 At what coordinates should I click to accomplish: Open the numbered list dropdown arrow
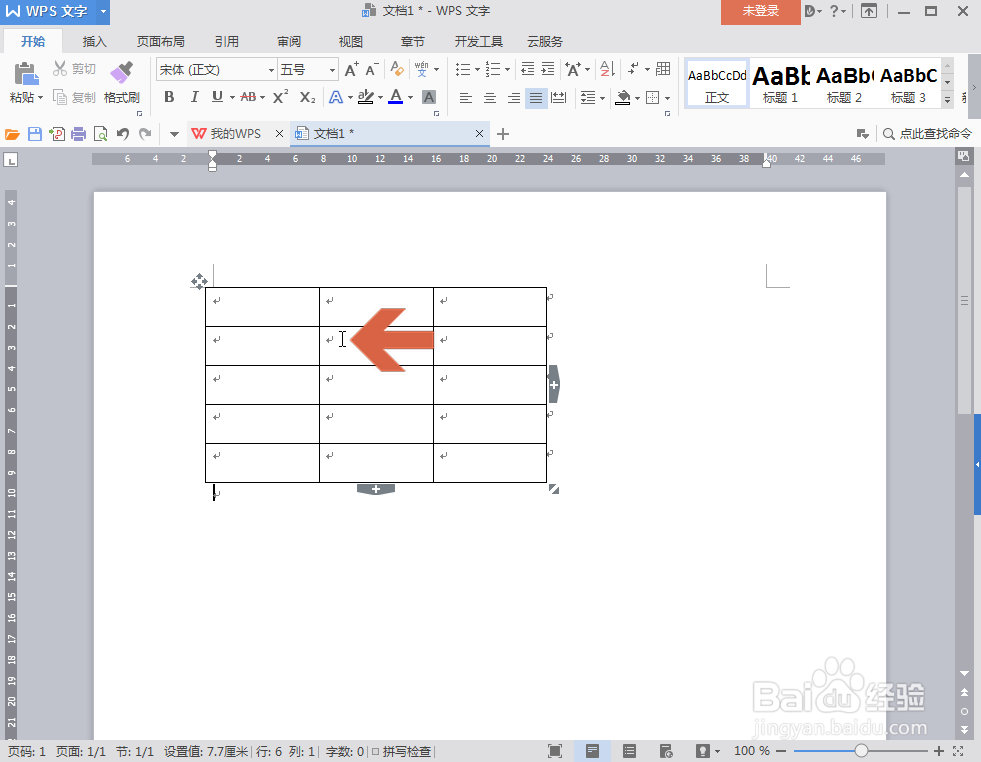coord(507,69)
